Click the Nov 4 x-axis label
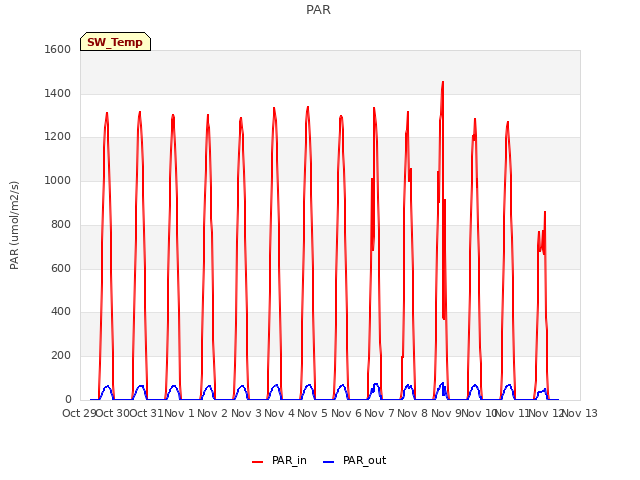This screenshot has height=480, width=640. click(x=279, y=413)
